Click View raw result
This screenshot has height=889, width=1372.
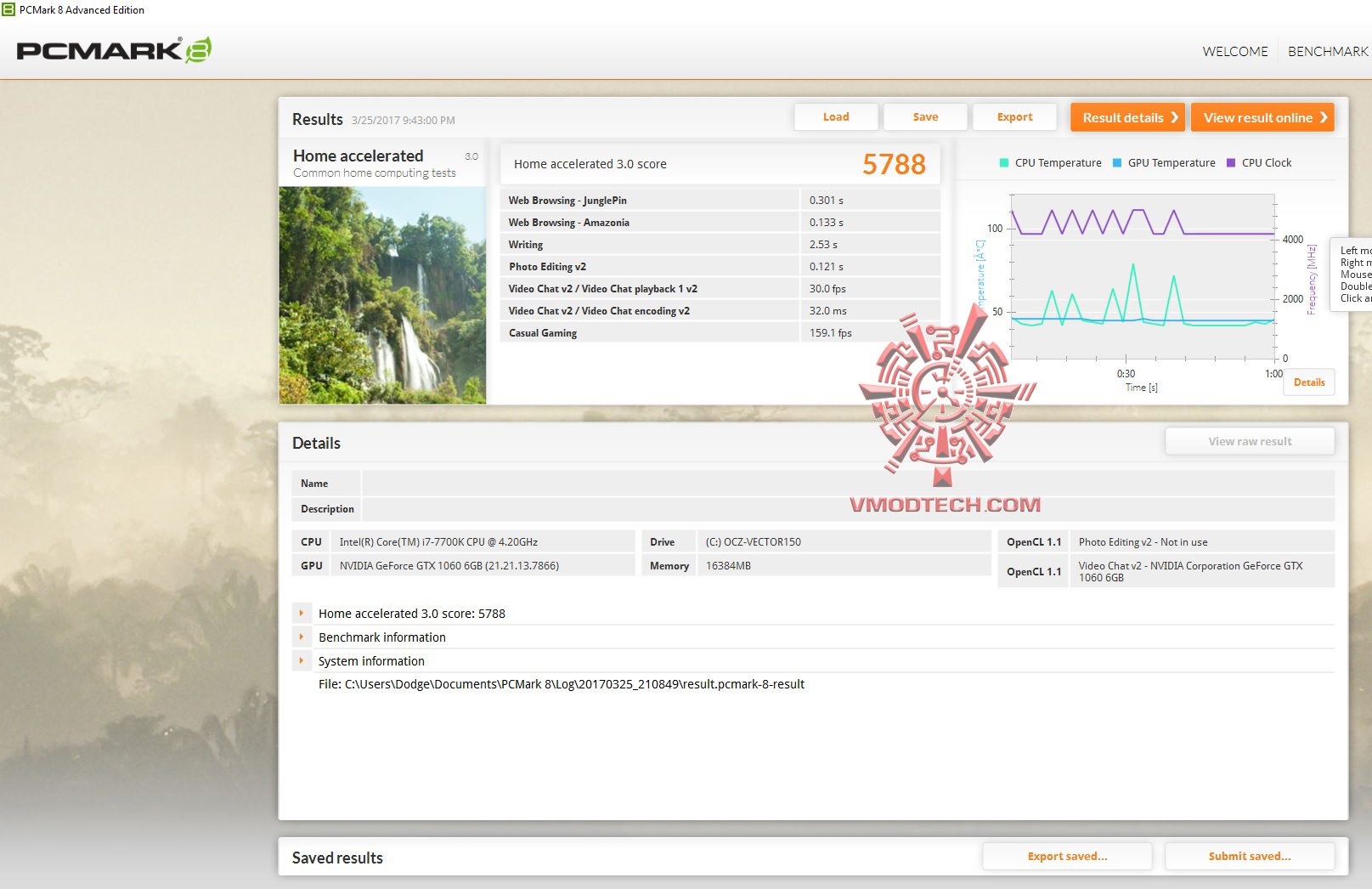[x=1250, y=441]
